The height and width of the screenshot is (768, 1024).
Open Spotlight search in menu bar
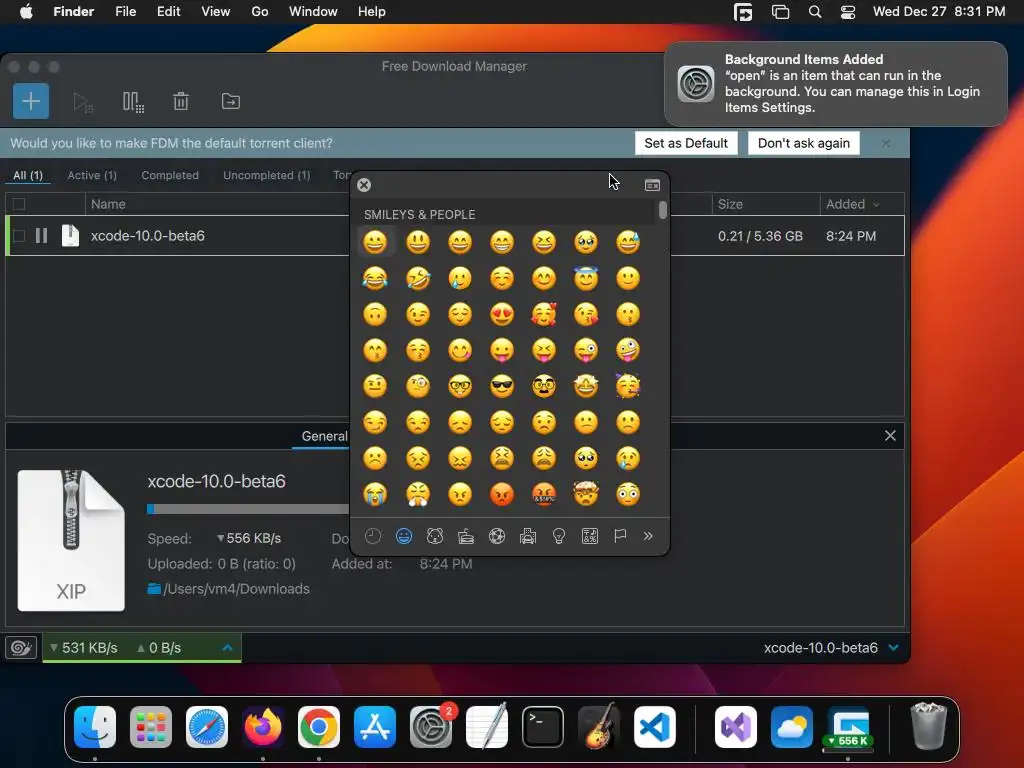click(x=814, y=12)
